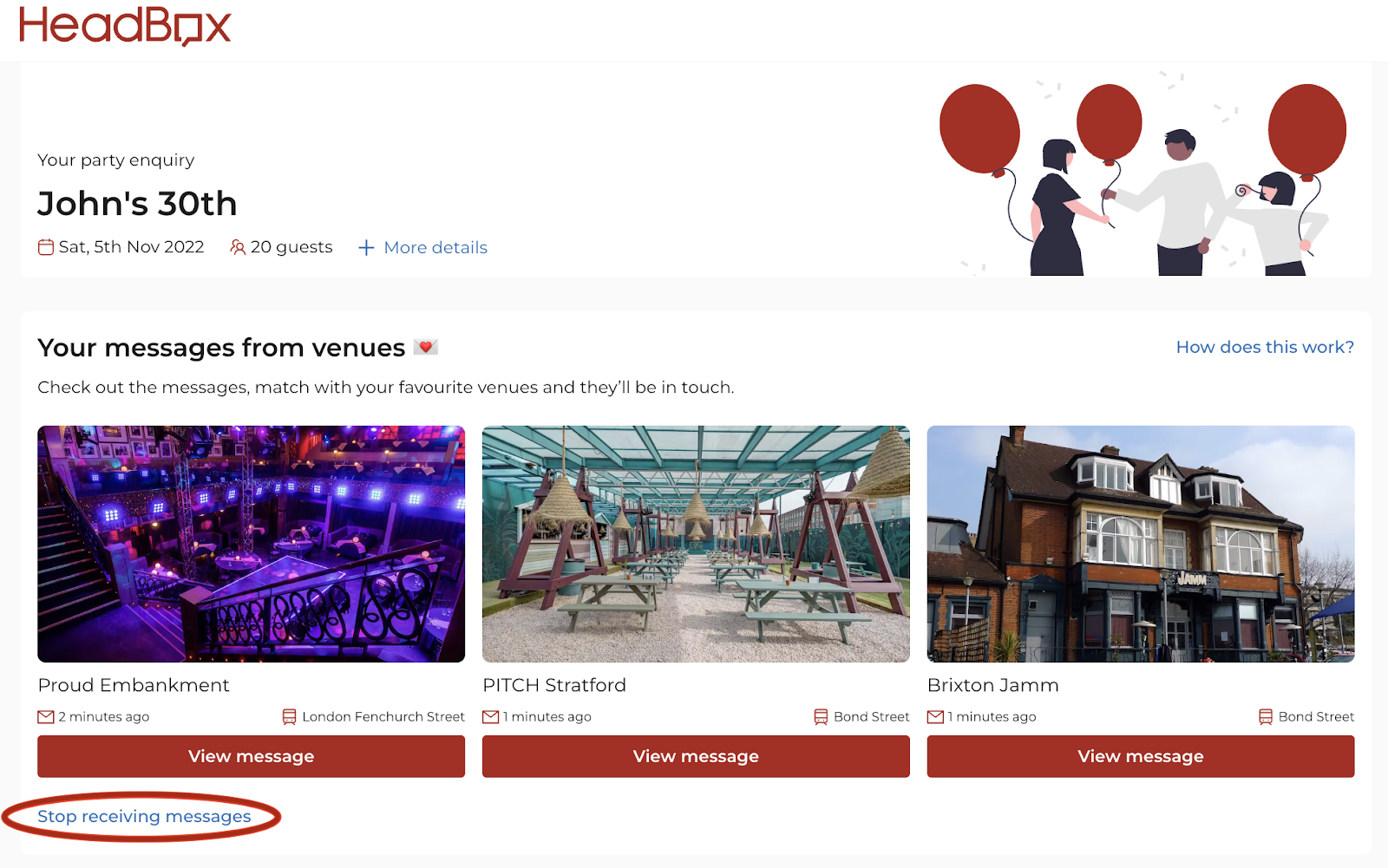View message from PITCH Stratford
The image size is (1388, 868).
tap(696, 756)
